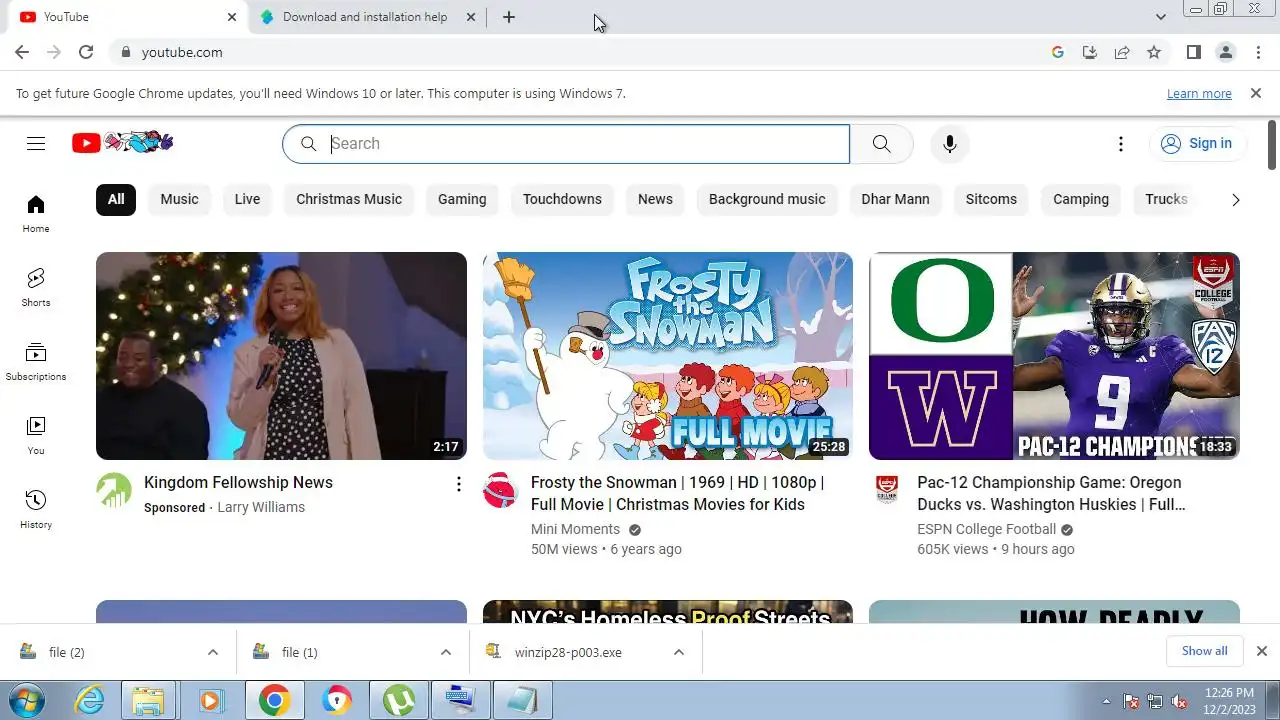Click Show all downloads
Screen dimensions: 1280x720
pyautogui.click(x=1204, y=651)
